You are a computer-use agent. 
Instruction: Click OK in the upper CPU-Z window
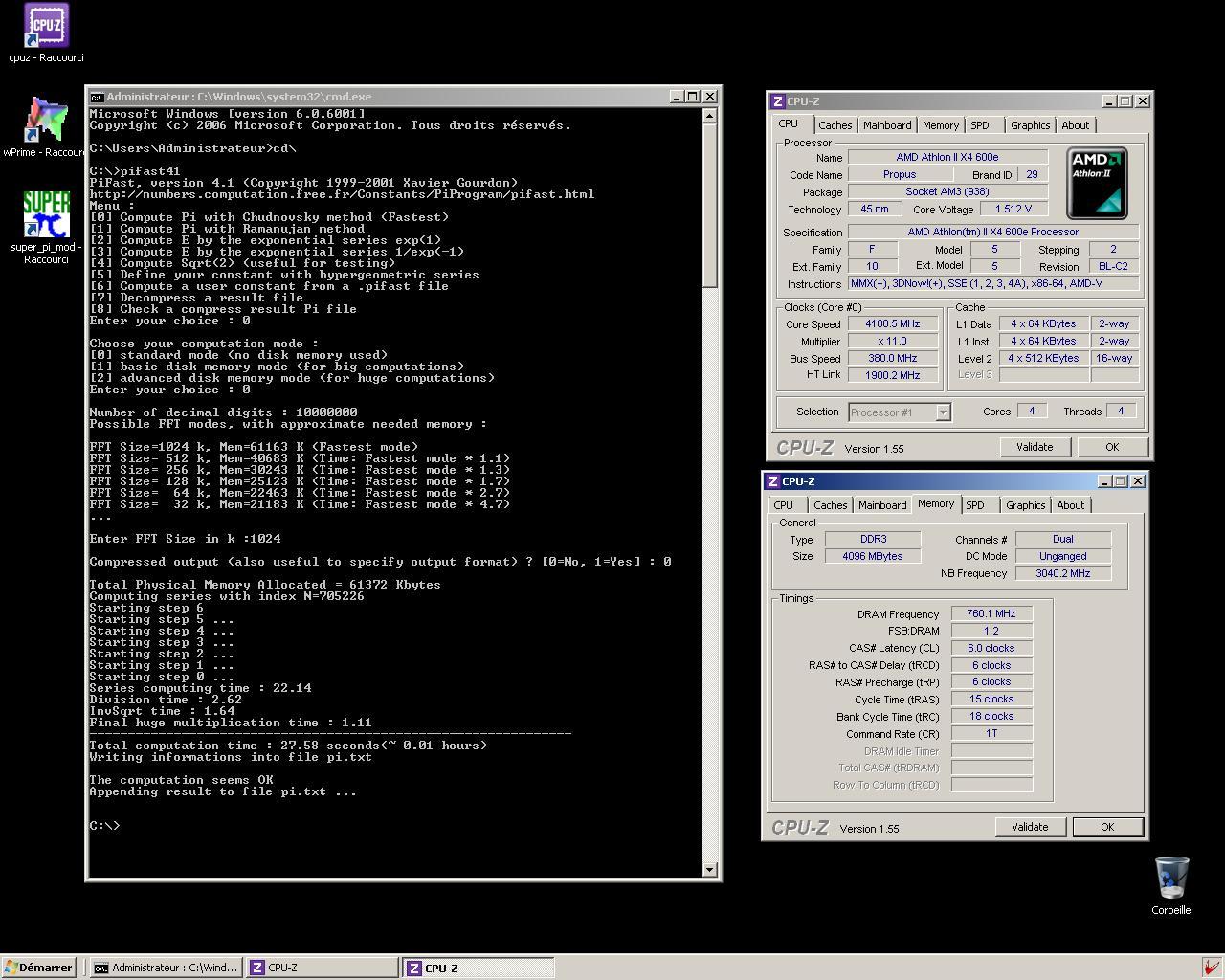click(1112, 447)
